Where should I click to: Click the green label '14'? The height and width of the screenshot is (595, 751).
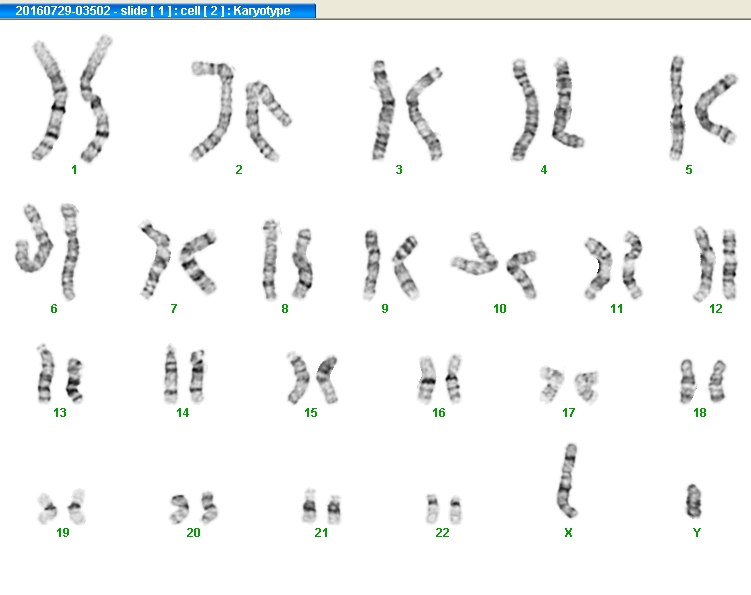pyautogui.click(x=182, y=412)
